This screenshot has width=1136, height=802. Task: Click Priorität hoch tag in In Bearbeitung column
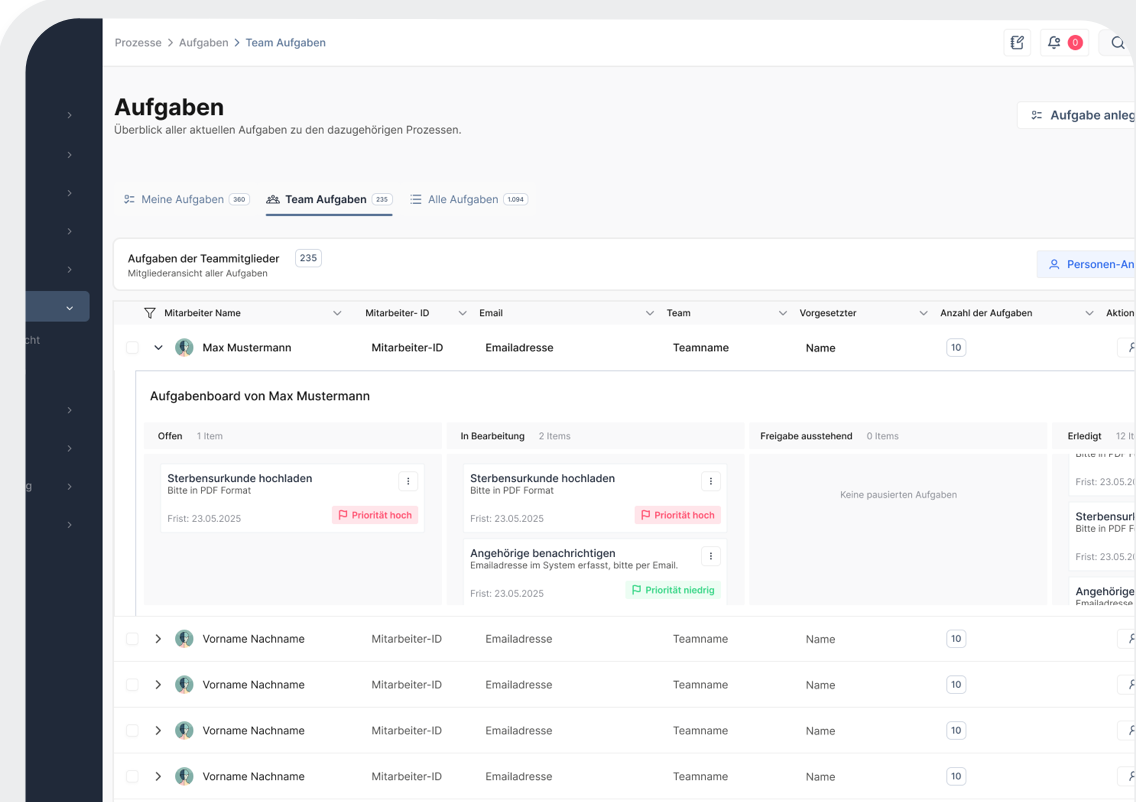pos(678,515)
